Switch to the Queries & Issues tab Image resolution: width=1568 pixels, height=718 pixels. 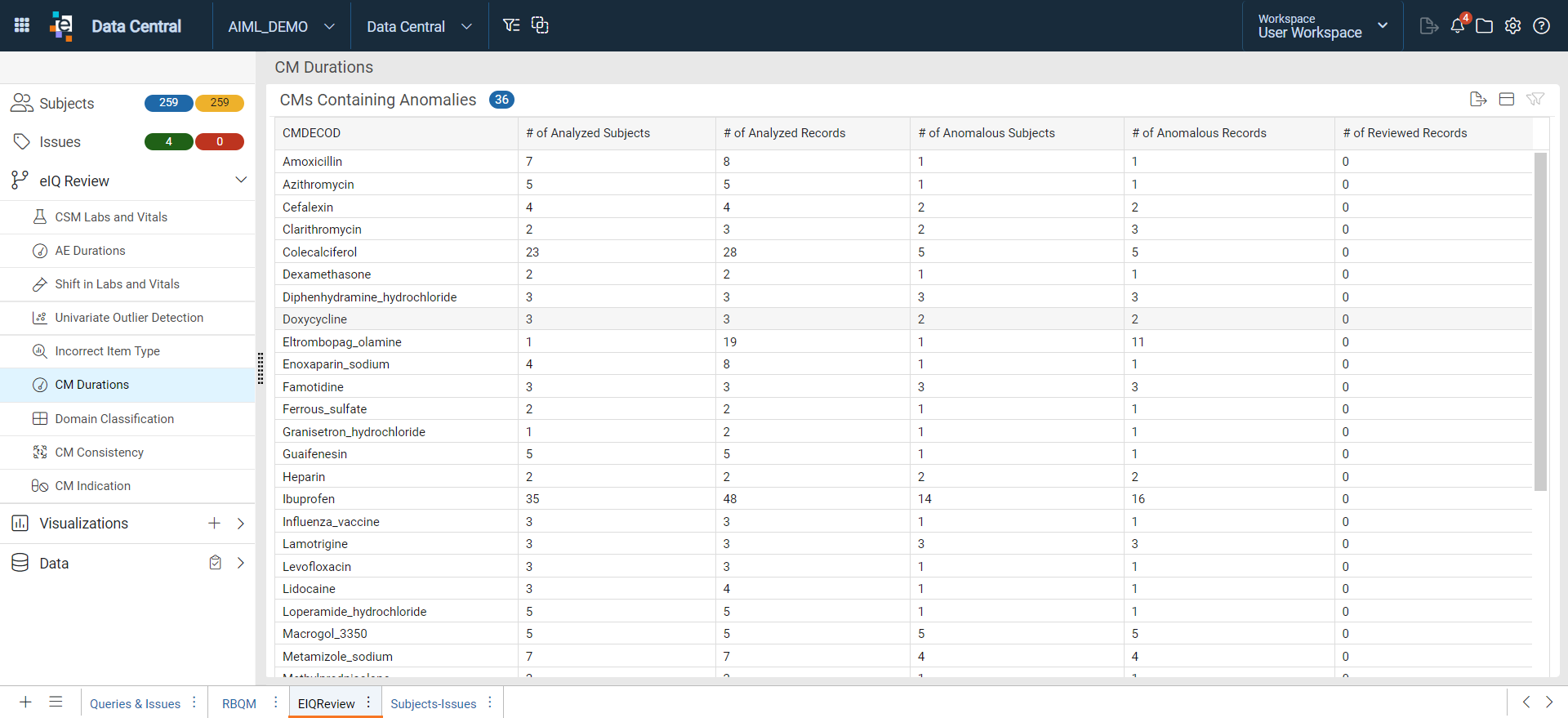tap(136, 703)
